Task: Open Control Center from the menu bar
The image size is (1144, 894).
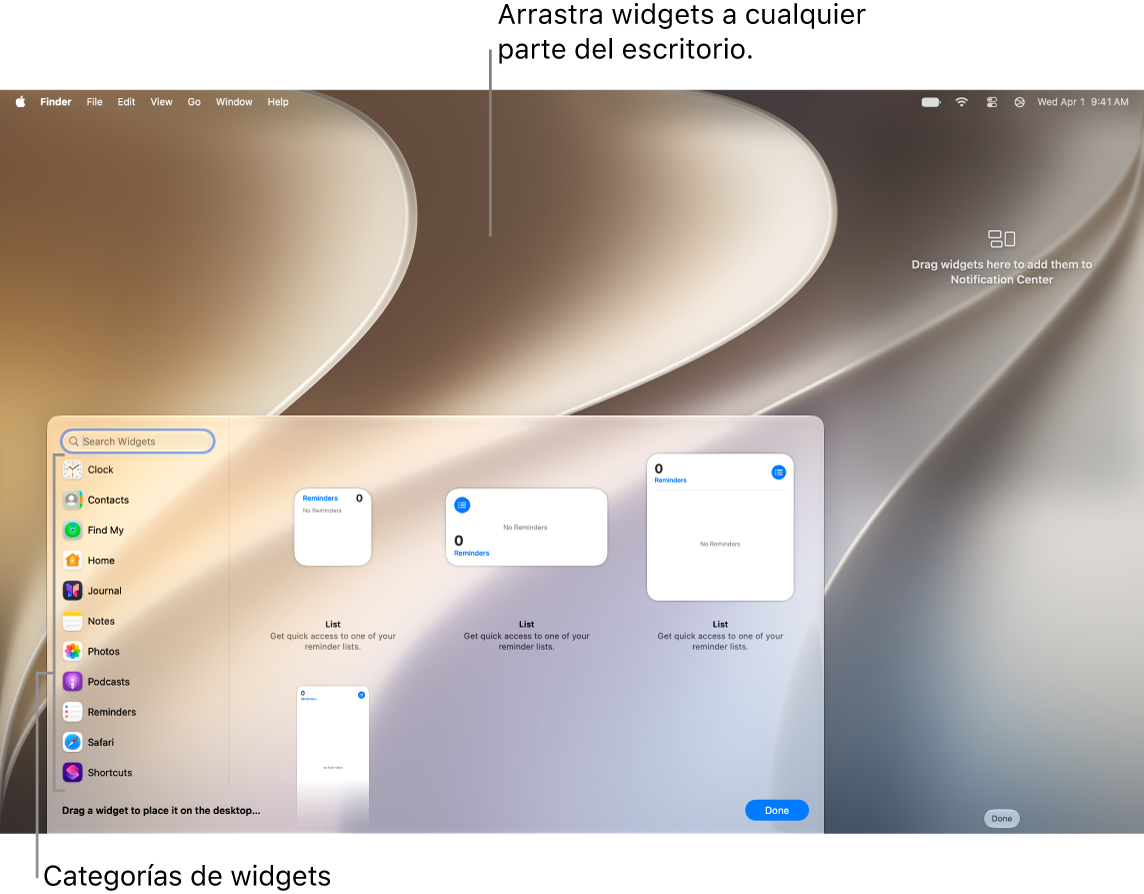Action: pyautogui.click(x=992, y=102)
